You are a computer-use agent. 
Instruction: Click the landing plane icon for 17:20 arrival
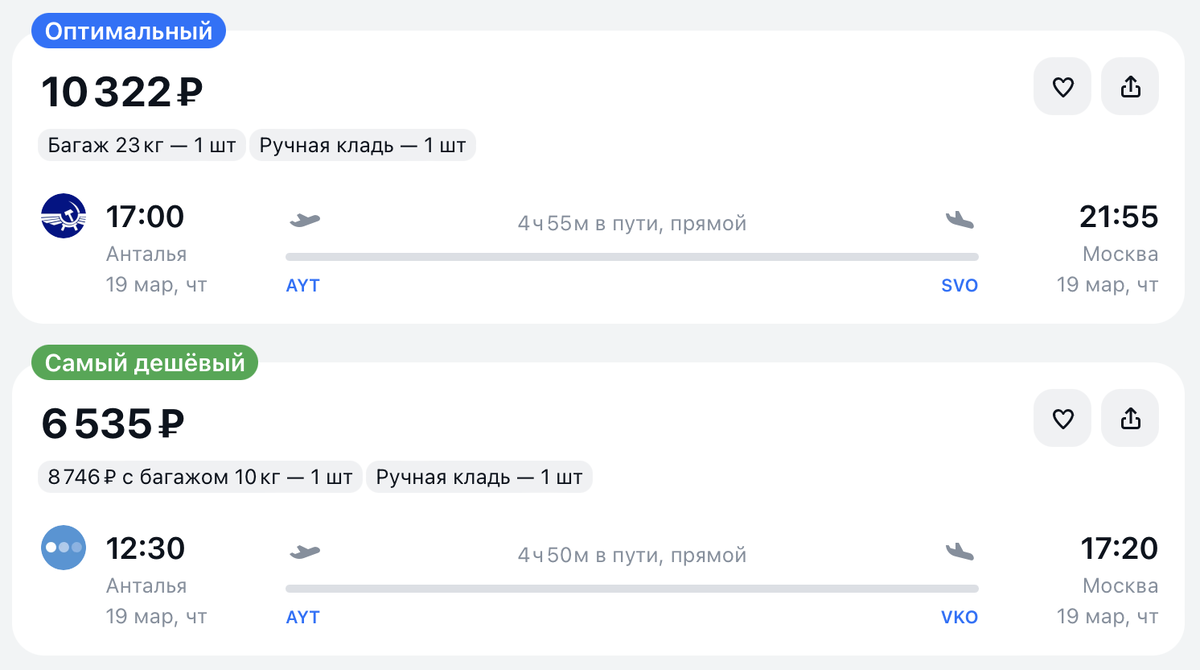point(959,551)
